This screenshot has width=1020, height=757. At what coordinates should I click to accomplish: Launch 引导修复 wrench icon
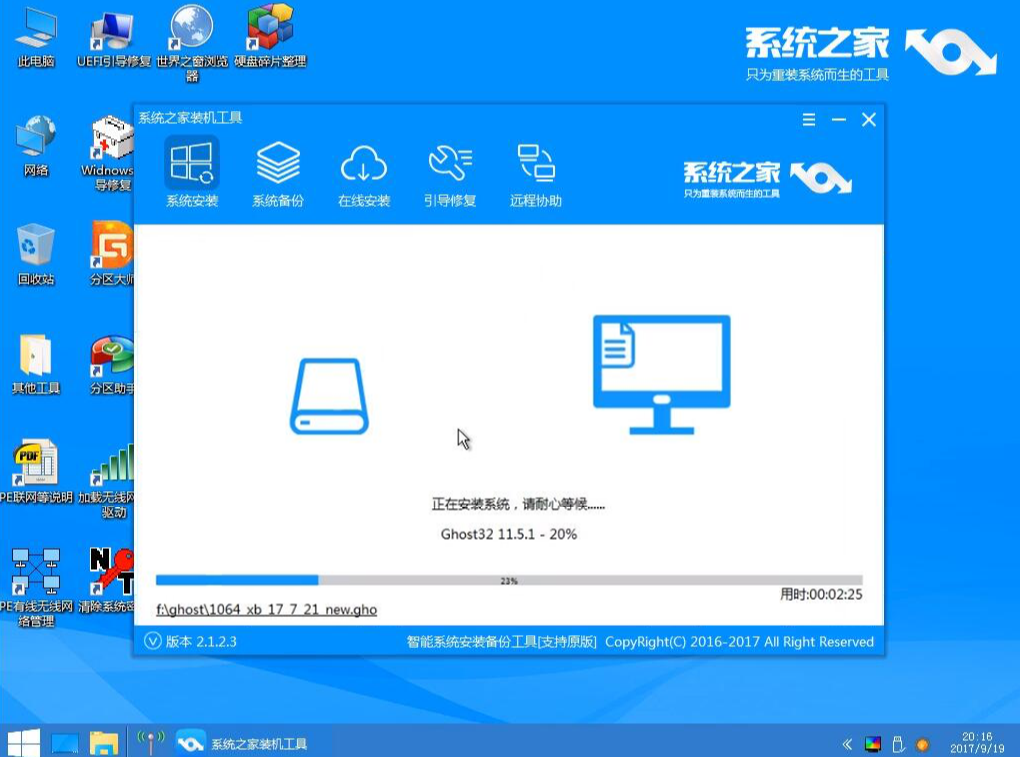pos(449,170)
